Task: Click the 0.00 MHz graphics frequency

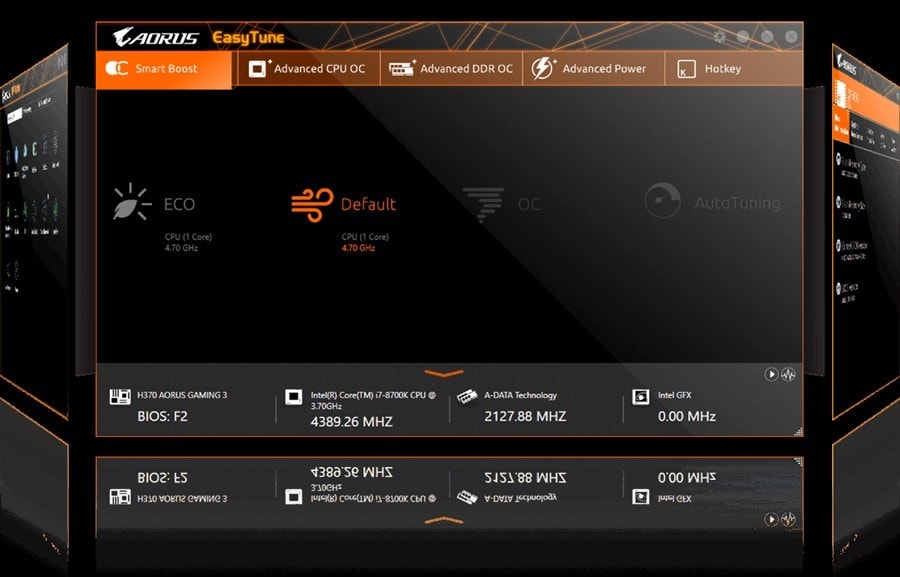Action: click(x=686, y=416)
